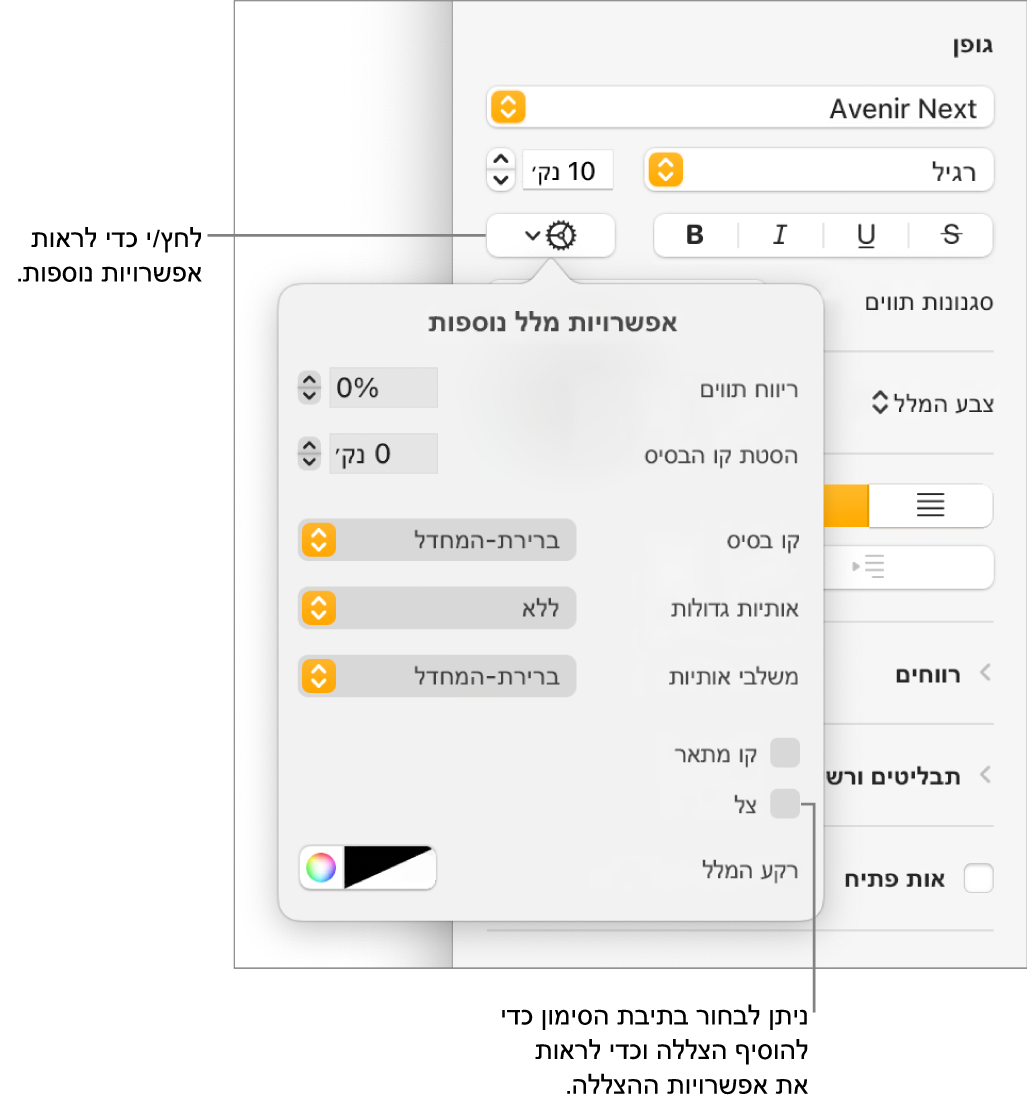Image resolution: width=1027 pixels, height=1101 pixels.
Task: Open the color wheel for text background
Action: click(x=322, y=868)
